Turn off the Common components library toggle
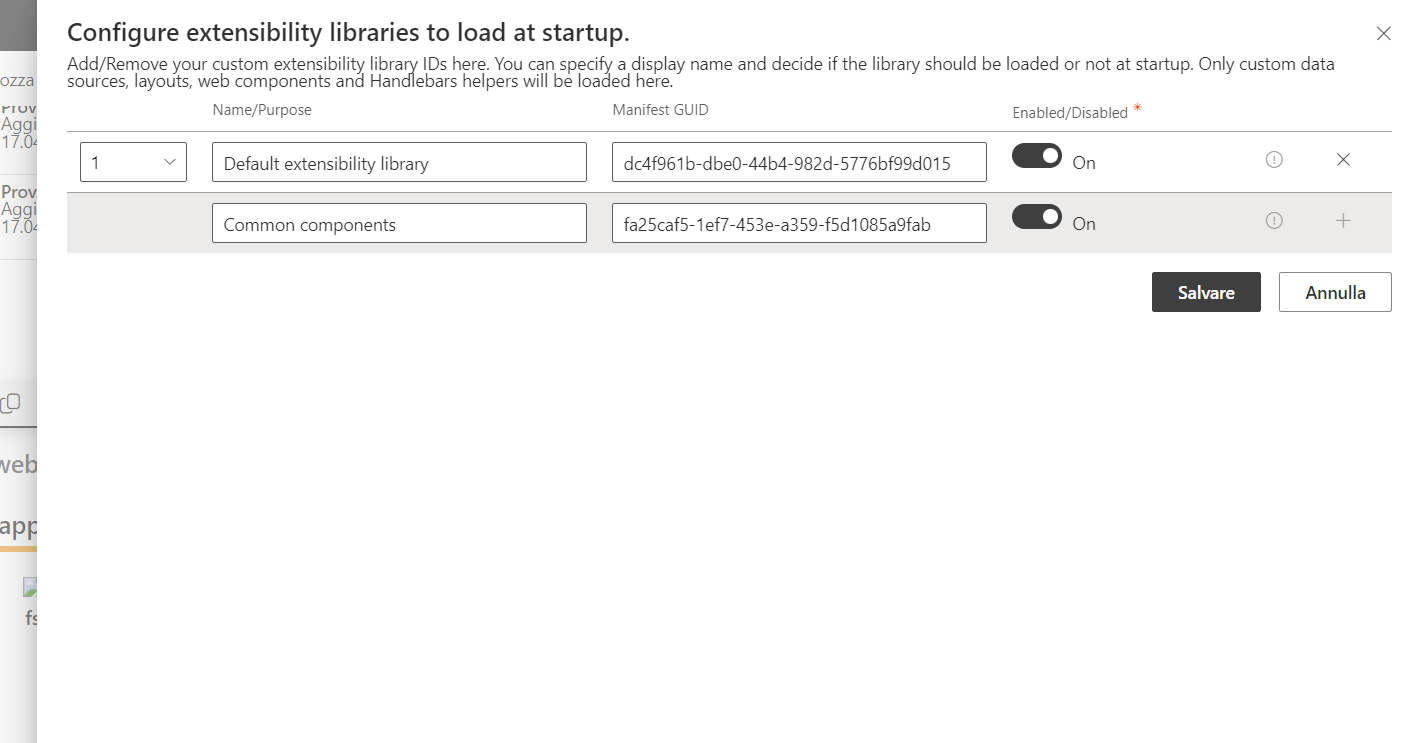This screenshot has height=743, width=1415. [1037, 217]
